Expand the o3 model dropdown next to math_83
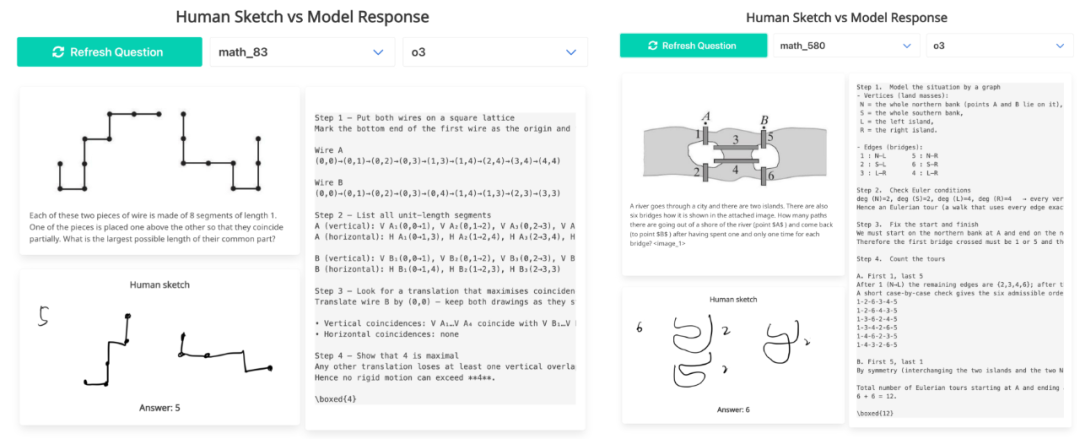 (x=494, y=52)
